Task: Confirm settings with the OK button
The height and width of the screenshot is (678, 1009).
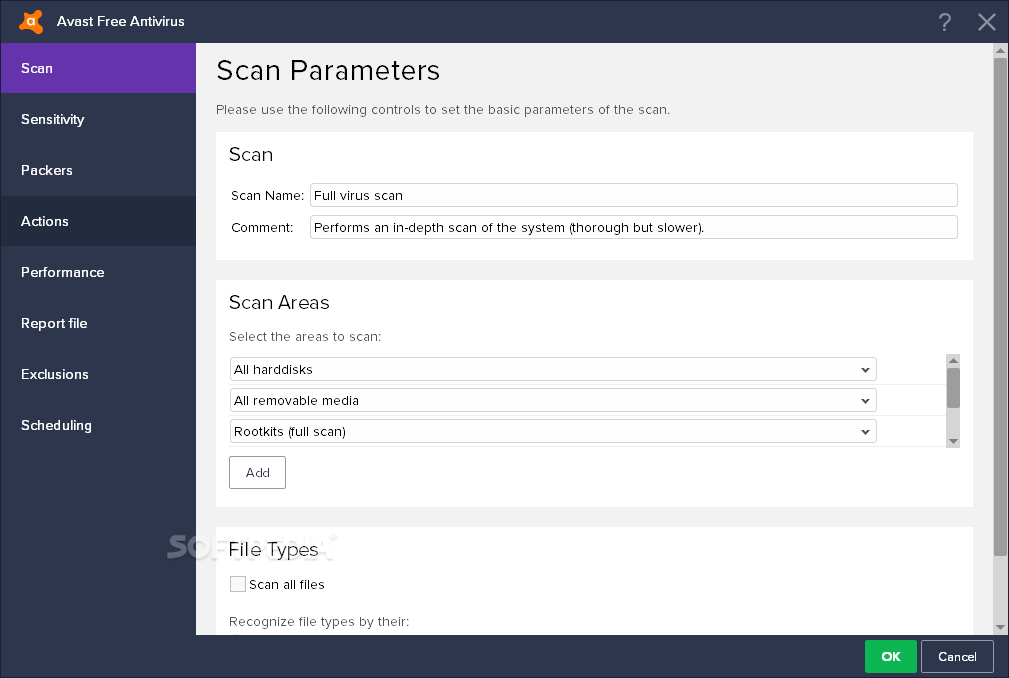Action: tap(891, 657)
